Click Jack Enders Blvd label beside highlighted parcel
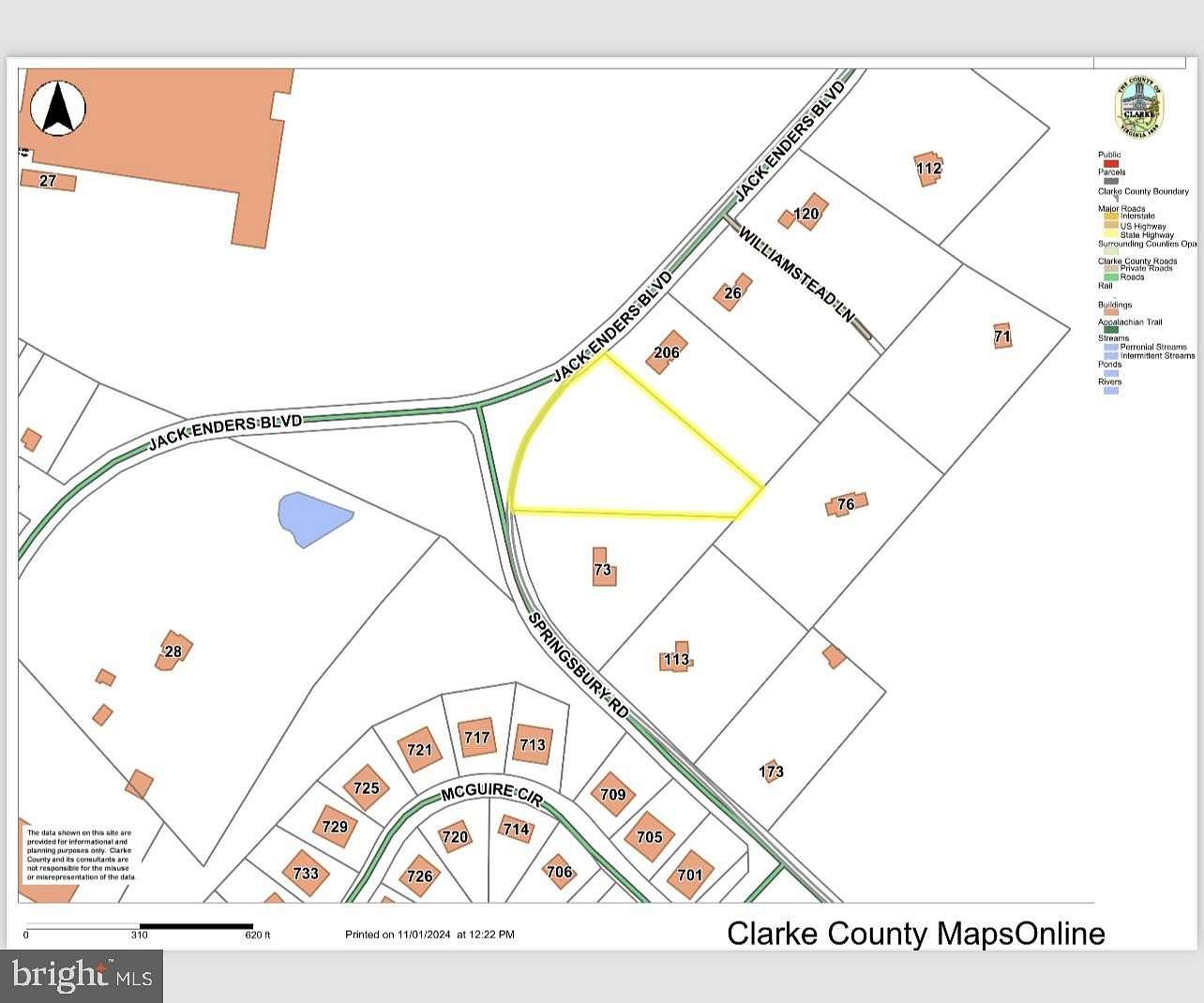The height and width of the screenshot is (1003, 1204). point(614,325)
